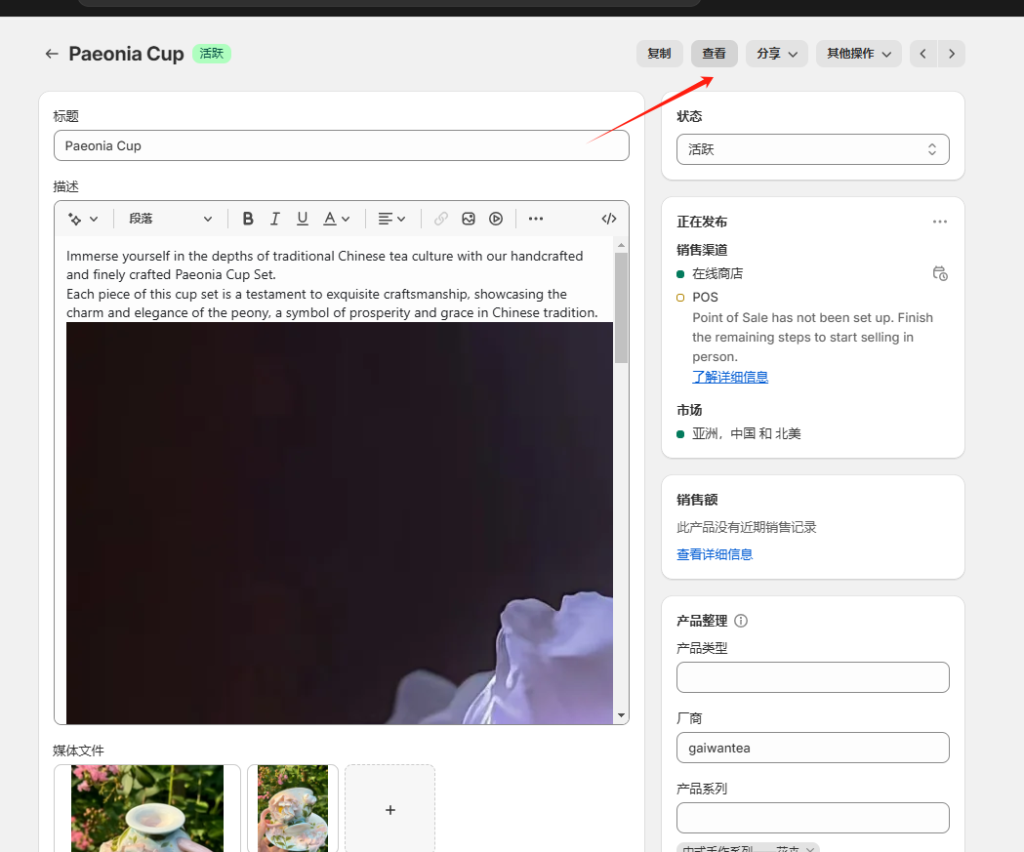
Task: Apply italic formatting in description toolbar
Action: click(275, 219)
